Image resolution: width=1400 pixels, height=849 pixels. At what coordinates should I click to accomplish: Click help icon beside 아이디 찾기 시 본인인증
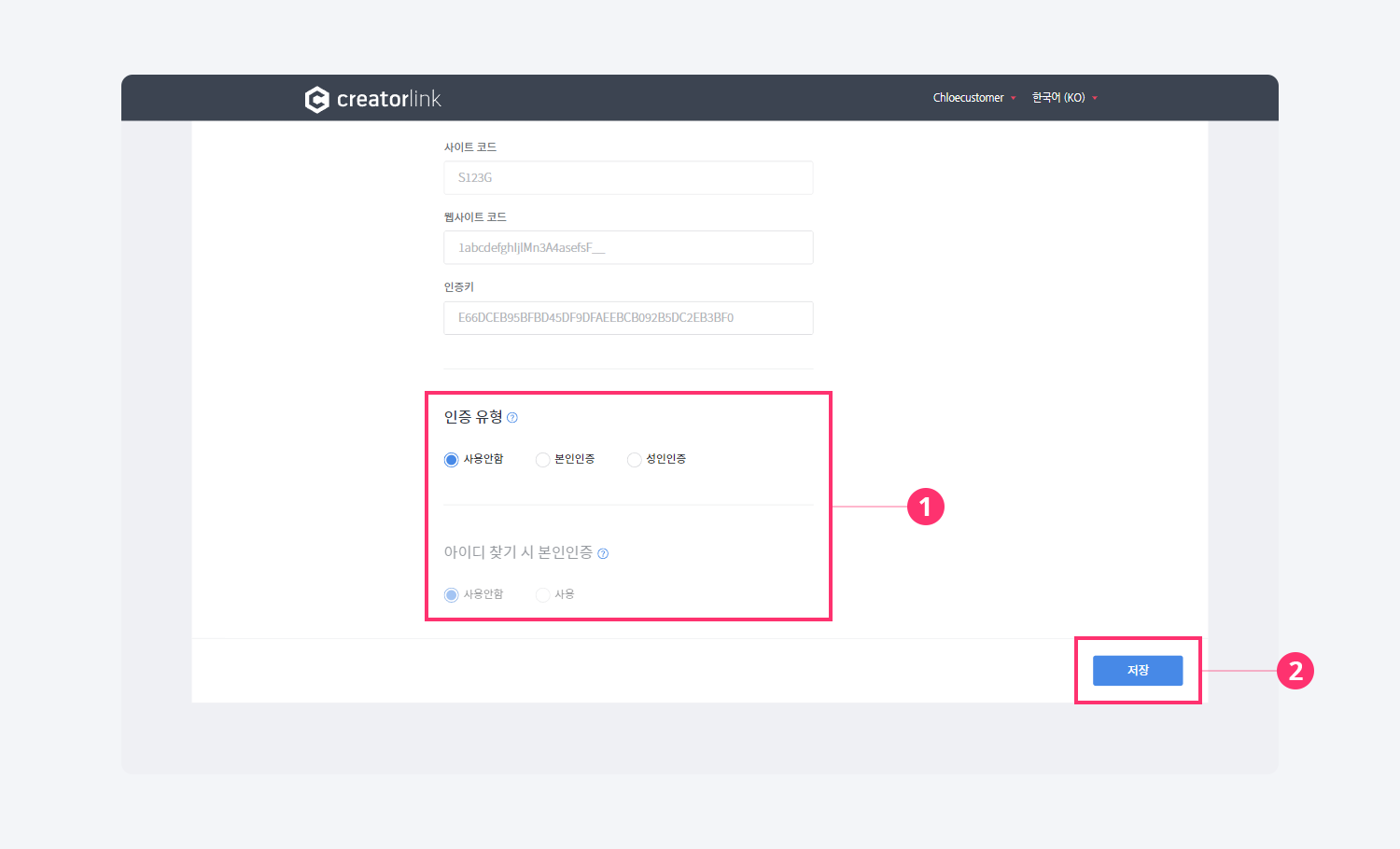(603, 553)
